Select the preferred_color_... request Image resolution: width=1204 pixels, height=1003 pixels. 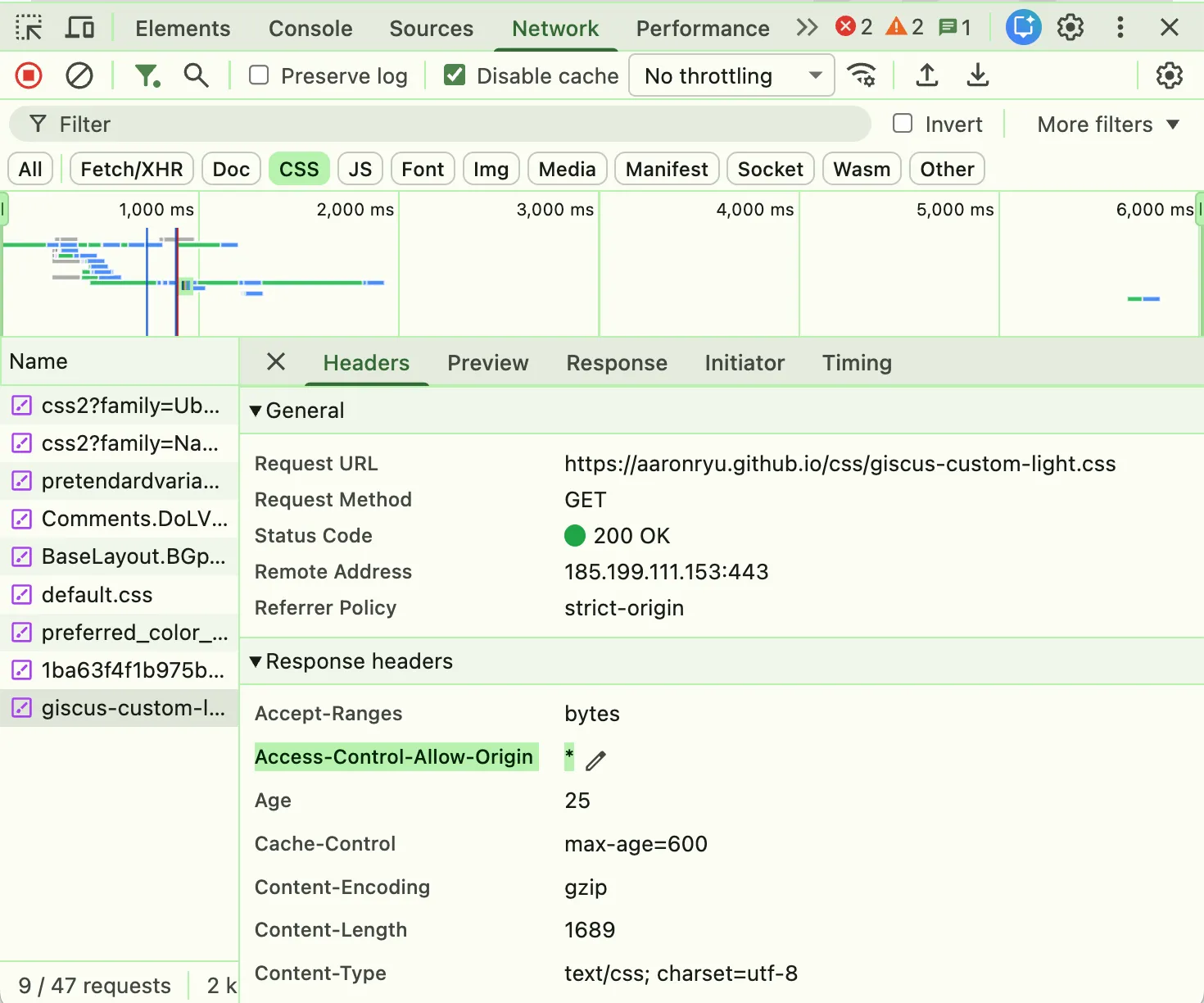click(x=120, y=633)
